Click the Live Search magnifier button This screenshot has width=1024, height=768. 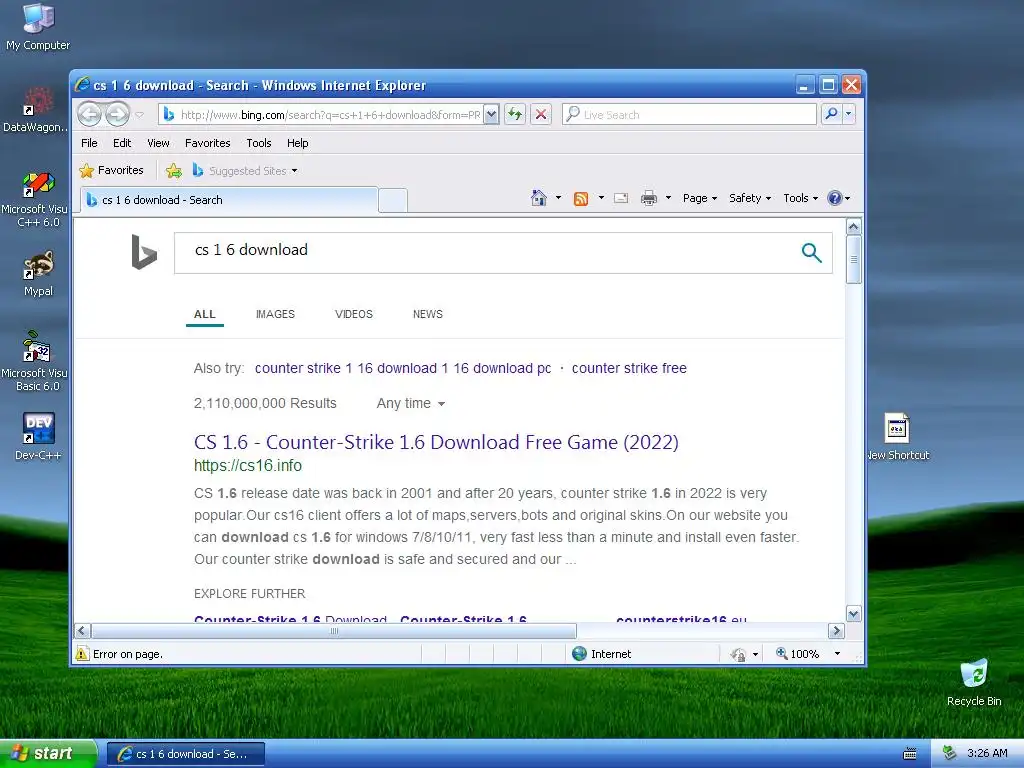831,114
